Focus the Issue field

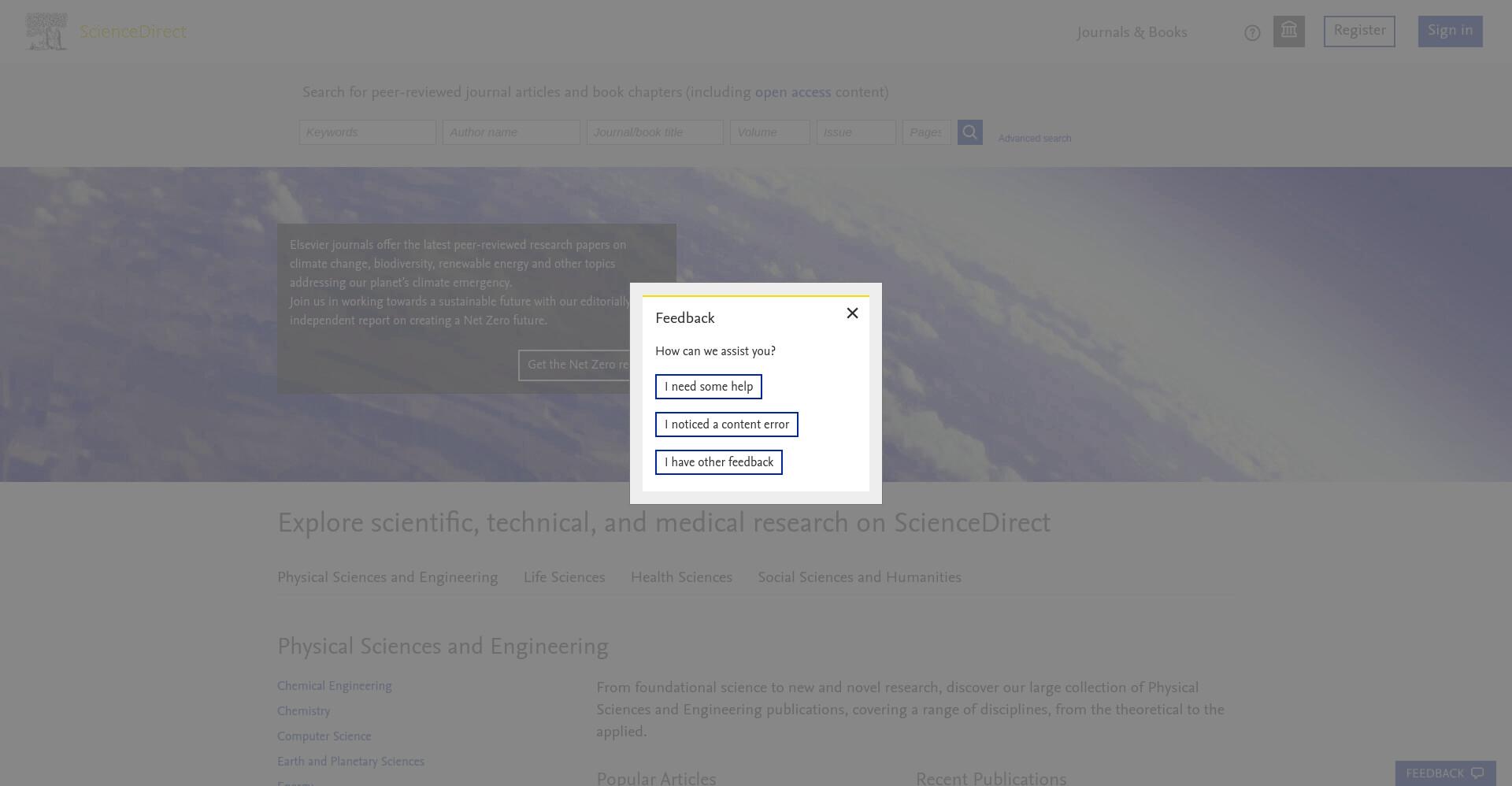click(x=856, y=132)
